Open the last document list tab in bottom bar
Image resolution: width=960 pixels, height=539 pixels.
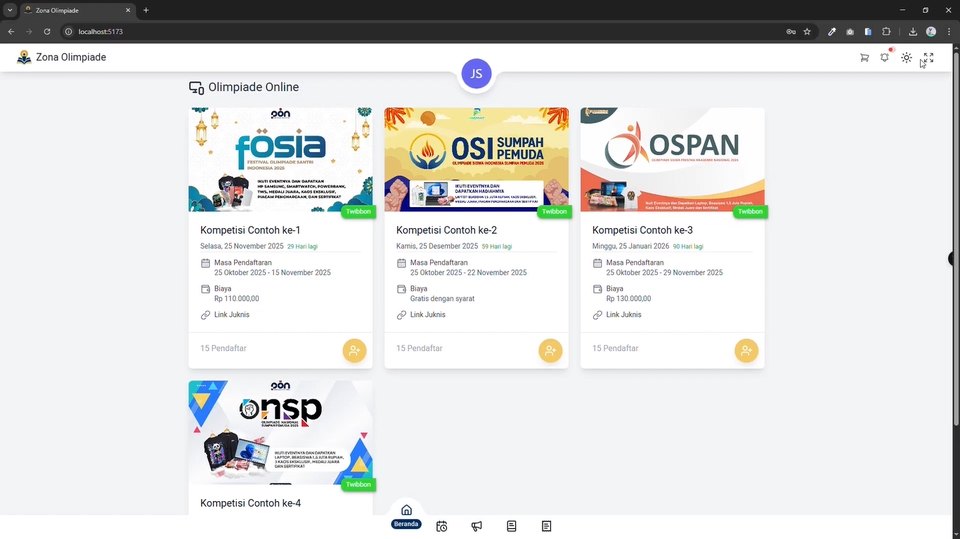tap(546, 526)
